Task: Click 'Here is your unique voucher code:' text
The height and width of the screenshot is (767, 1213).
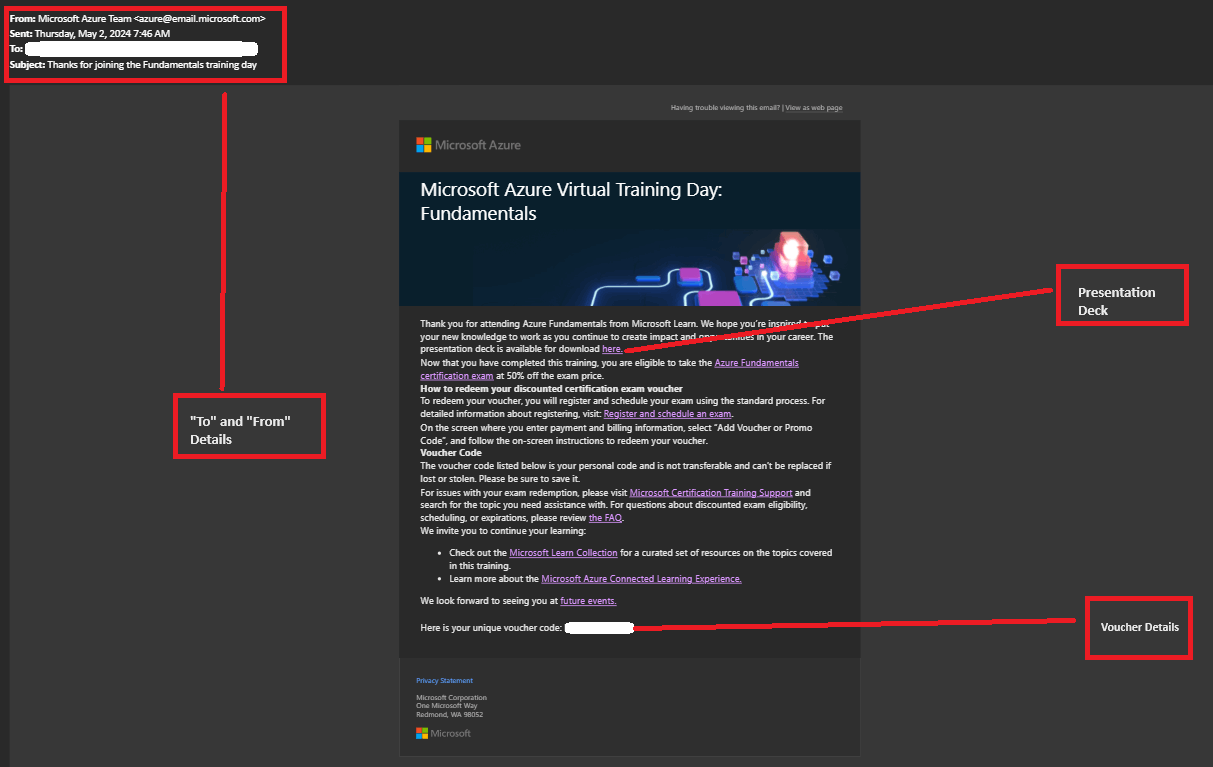Action: pos(491,628)
